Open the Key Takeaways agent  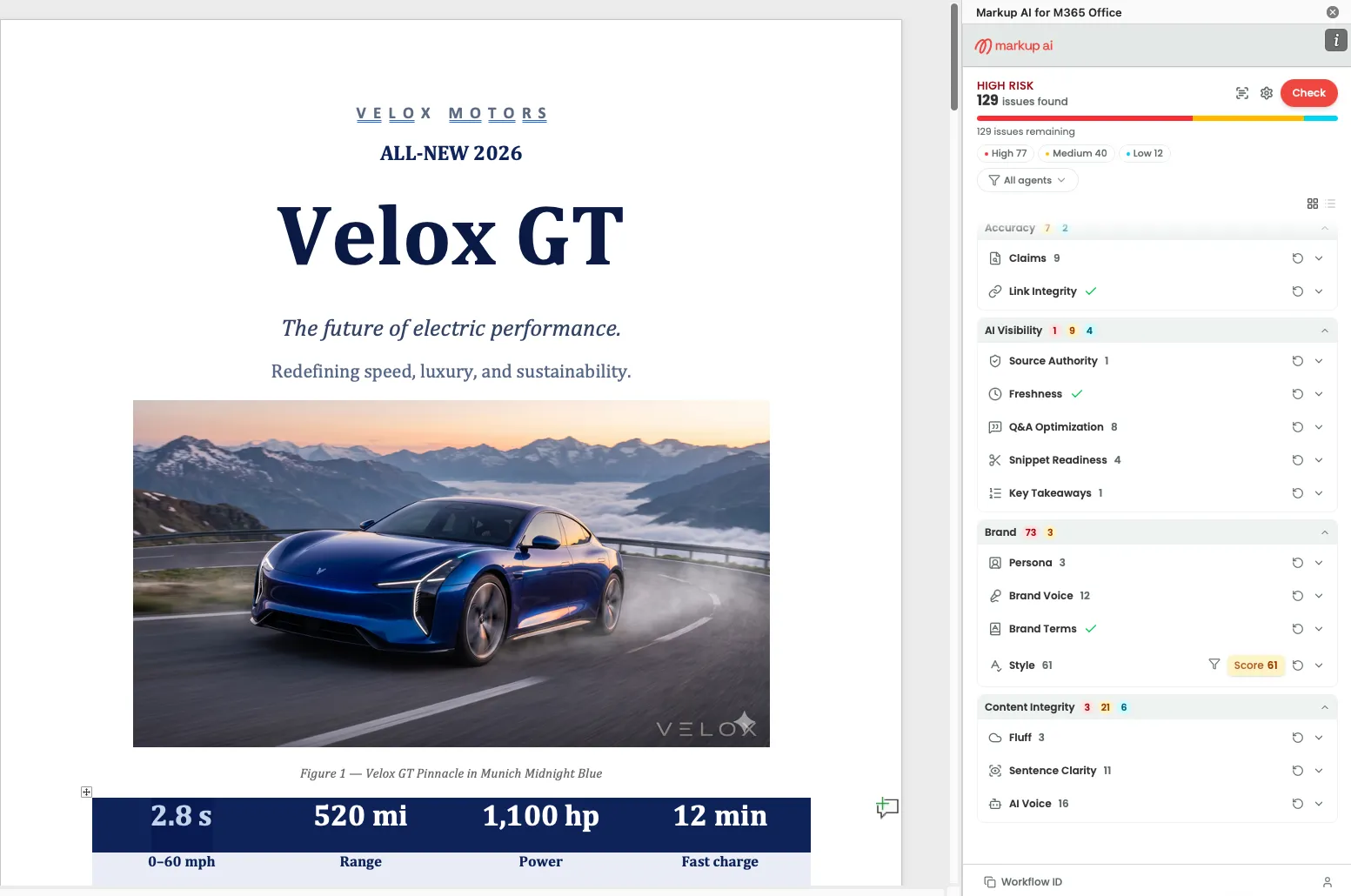click(x=1157, y=493)
